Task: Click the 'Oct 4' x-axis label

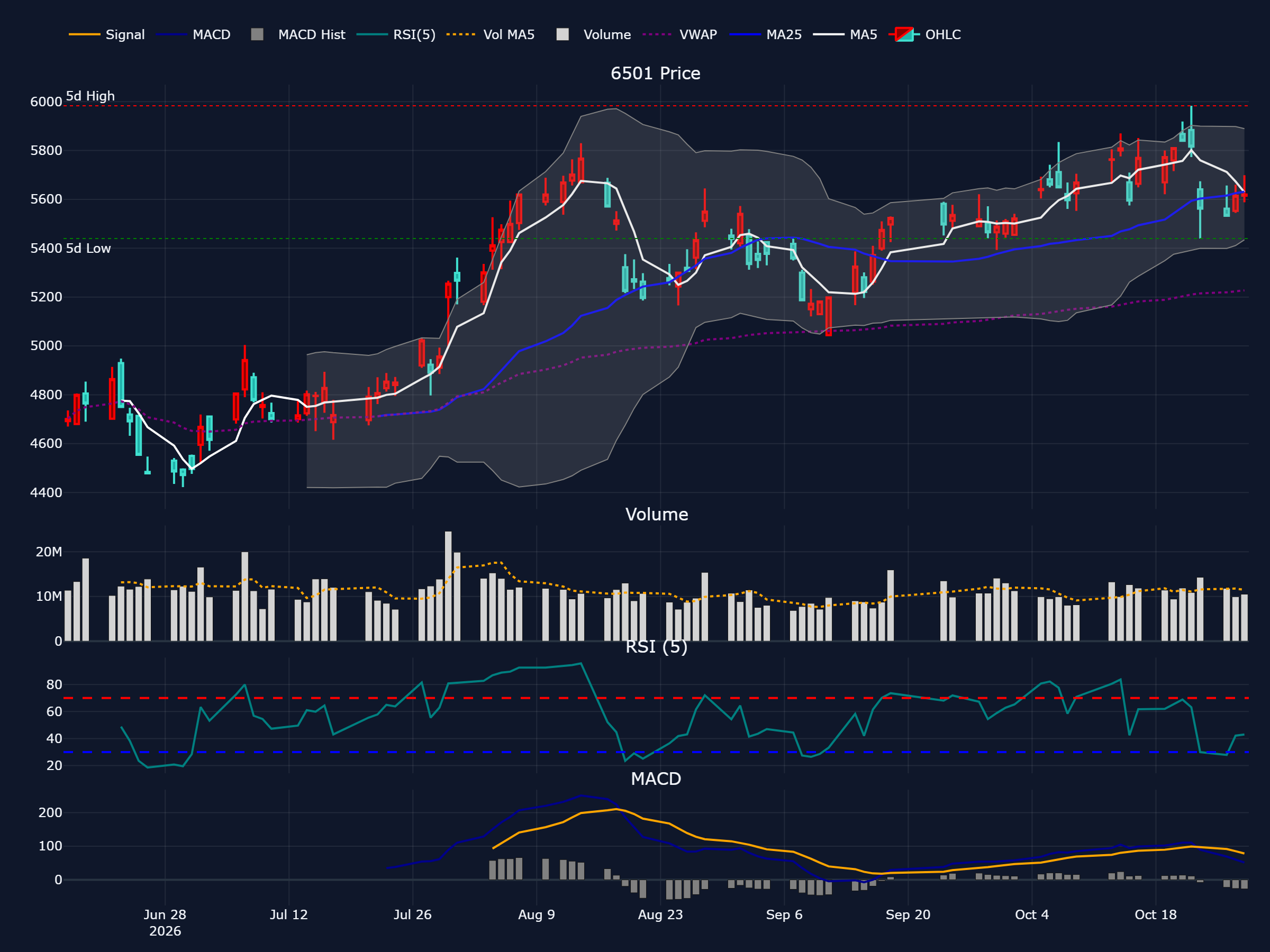Action: coord(1032,914)
